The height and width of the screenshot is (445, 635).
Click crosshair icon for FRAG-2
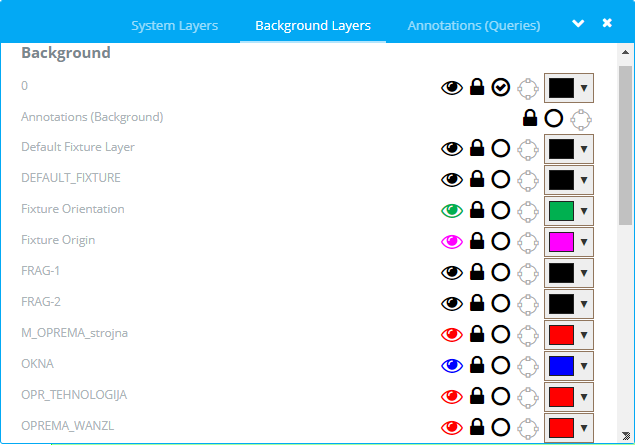(528, 305)
